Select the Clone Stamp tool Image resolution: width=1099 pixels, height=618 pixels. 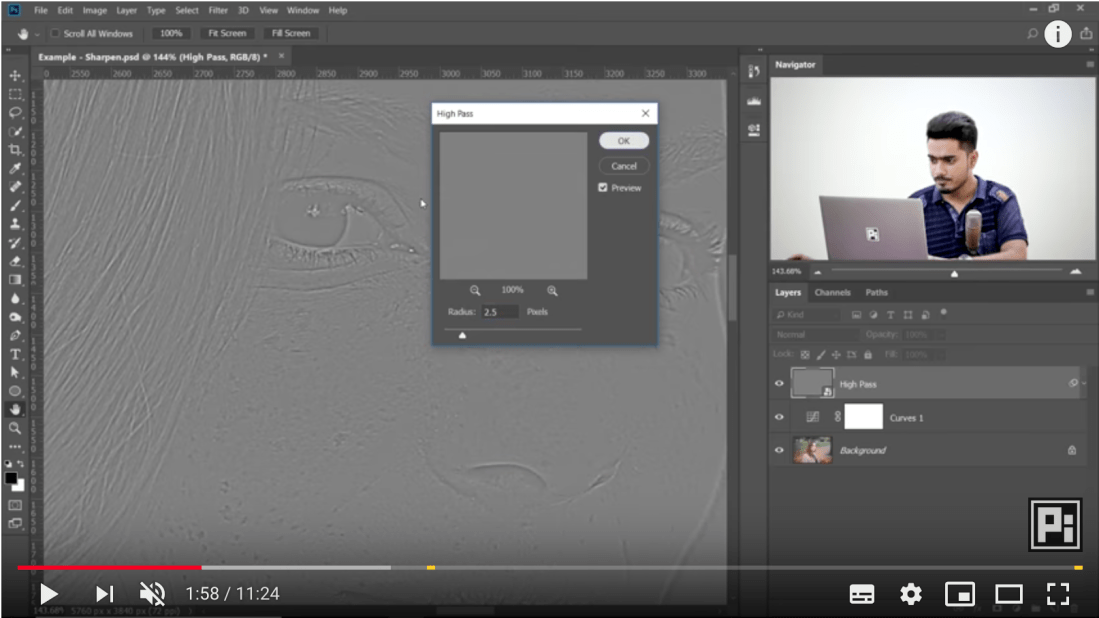(14, 223)
